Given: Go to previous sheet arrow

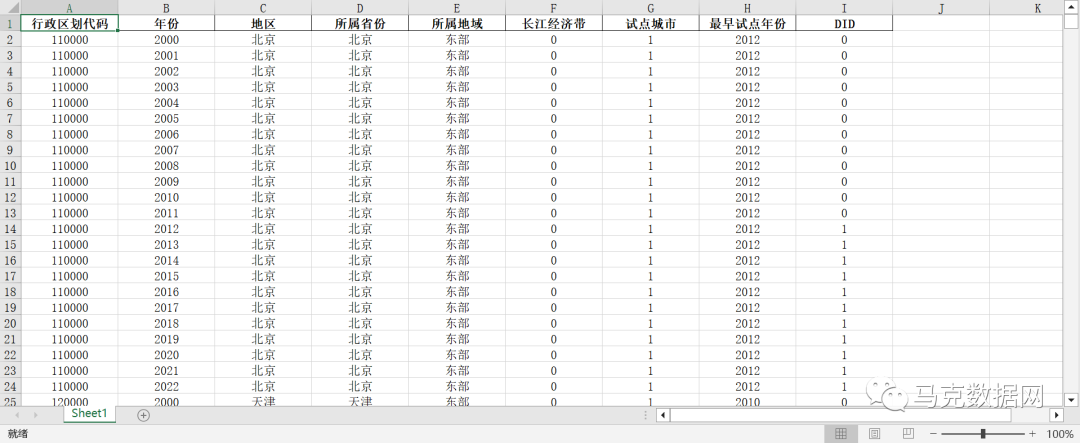Looking at the screenshot, I should pyautogui.click(x=17, y=415).
